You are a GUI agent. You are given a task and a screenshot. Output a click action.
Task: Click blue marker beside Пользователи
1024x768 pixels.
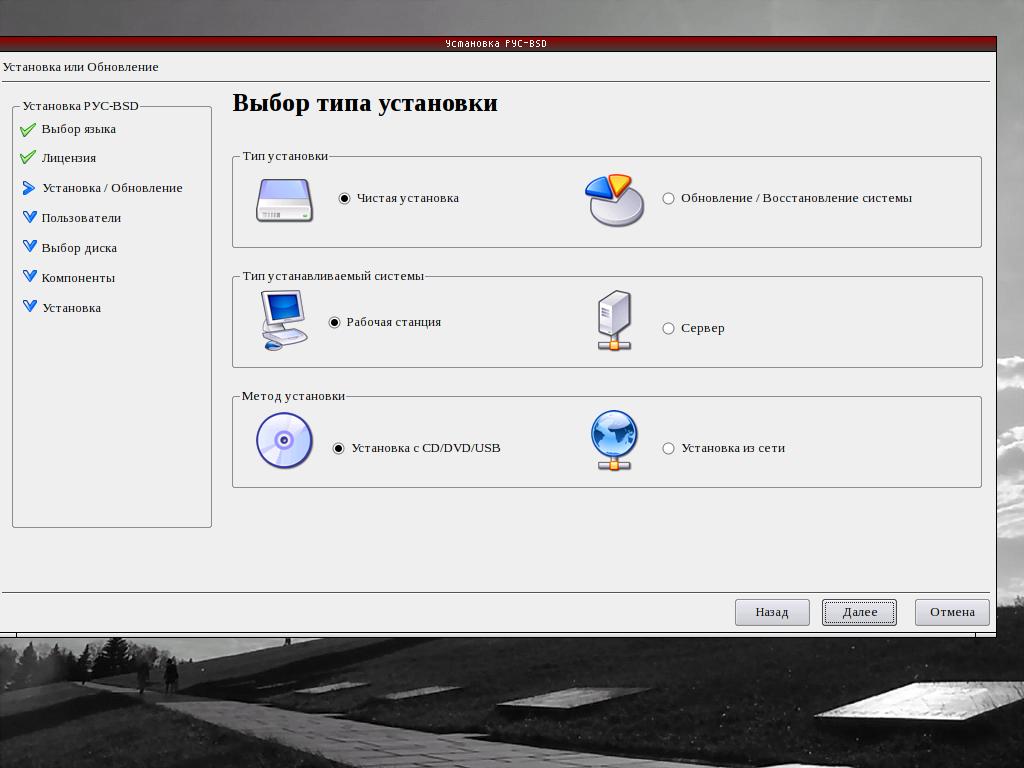tap(29, 217)
